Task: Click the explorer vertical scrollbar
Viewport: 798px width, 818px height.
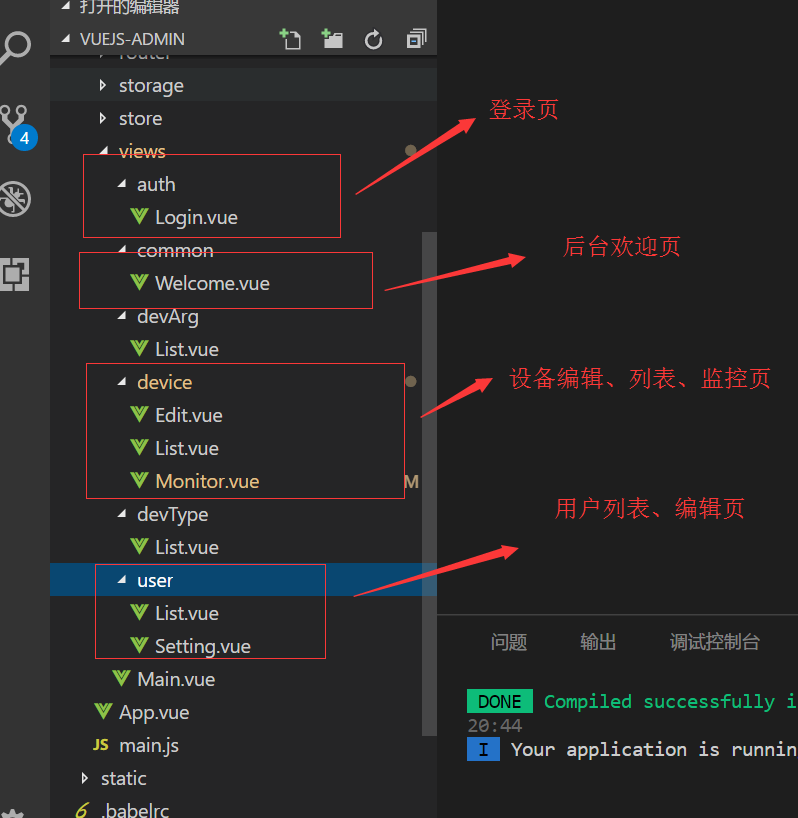Action: [x=430, y=400]
